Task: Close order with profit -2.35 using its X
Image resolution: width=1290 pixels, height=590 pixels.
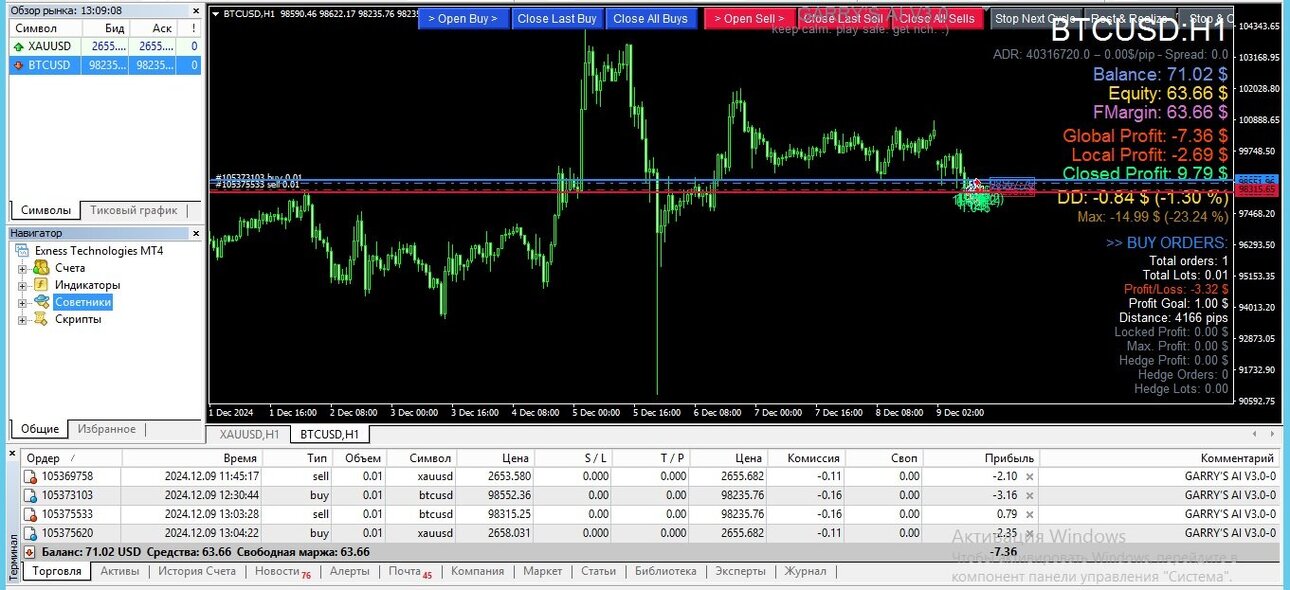Action: pyautogui.click(x=1029, y=533)
